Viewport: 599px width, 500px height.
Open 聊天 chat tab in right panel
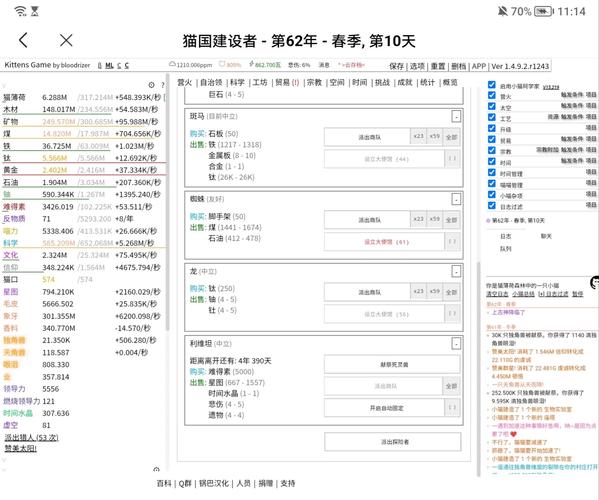[x=546, y=236]
